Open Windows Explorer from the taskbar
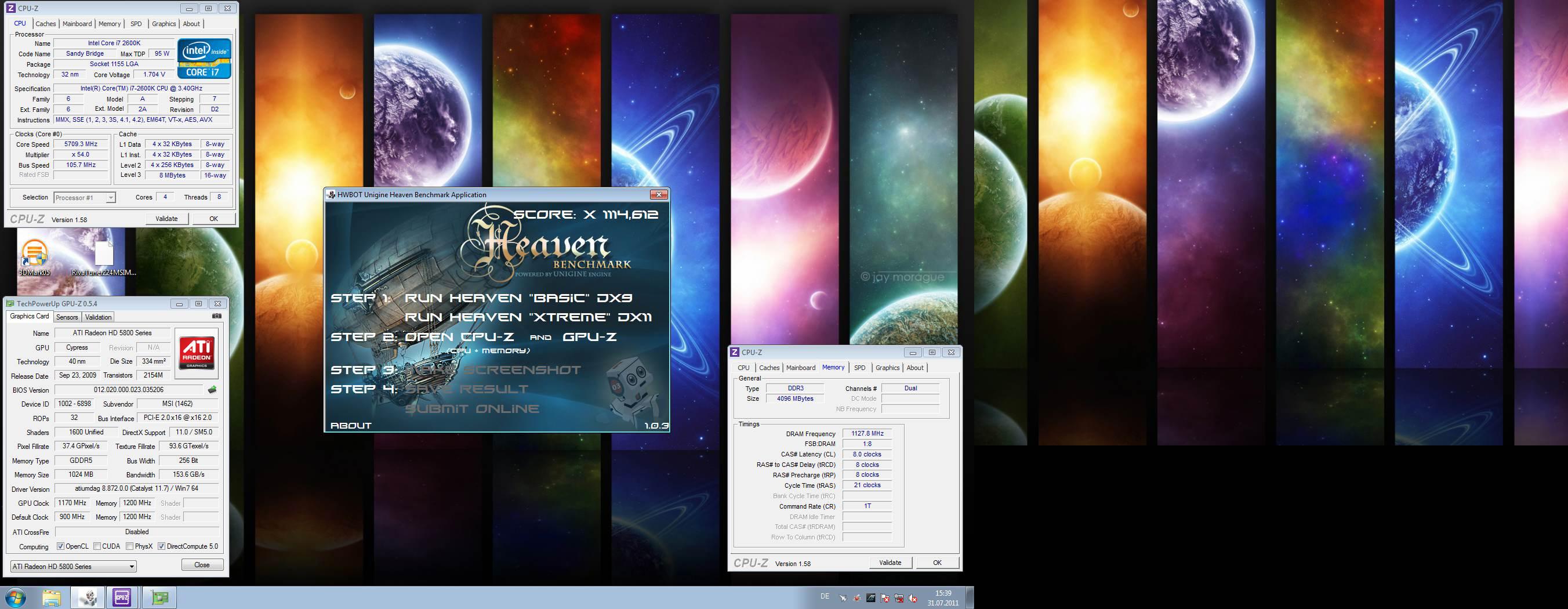Viewport: 1568px width, 609px height. click(52, 598)
